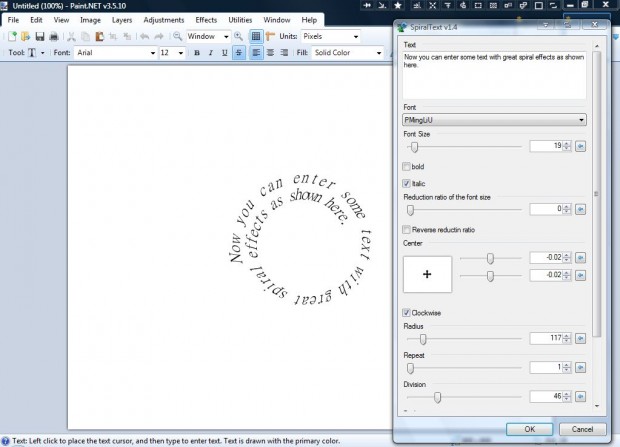The height and width of the screenshot is (447, 620).
Task: Enable the bold checkbox in SpiralText
Action: [x=406, y=167]
